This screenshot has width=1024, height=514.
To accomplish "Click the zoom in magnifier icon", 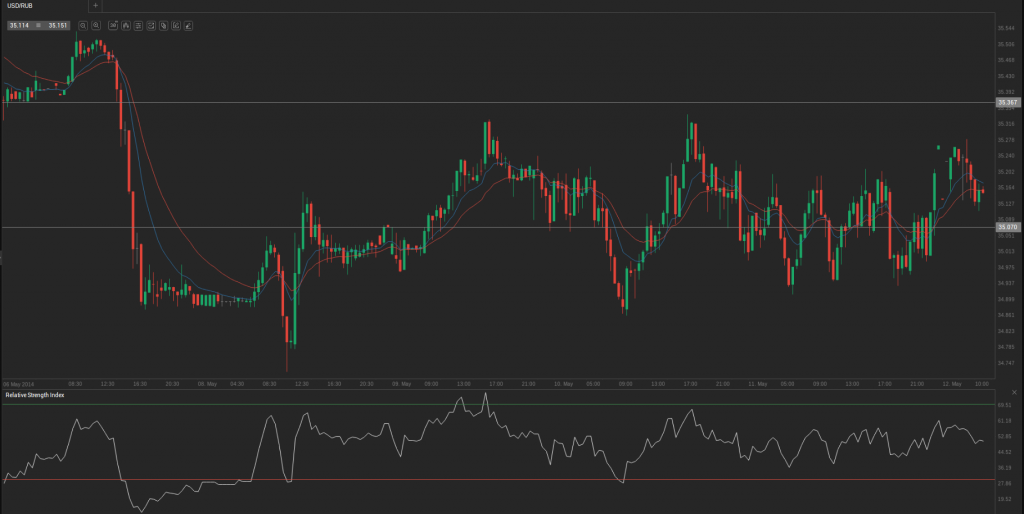I will tap(96, 24).
